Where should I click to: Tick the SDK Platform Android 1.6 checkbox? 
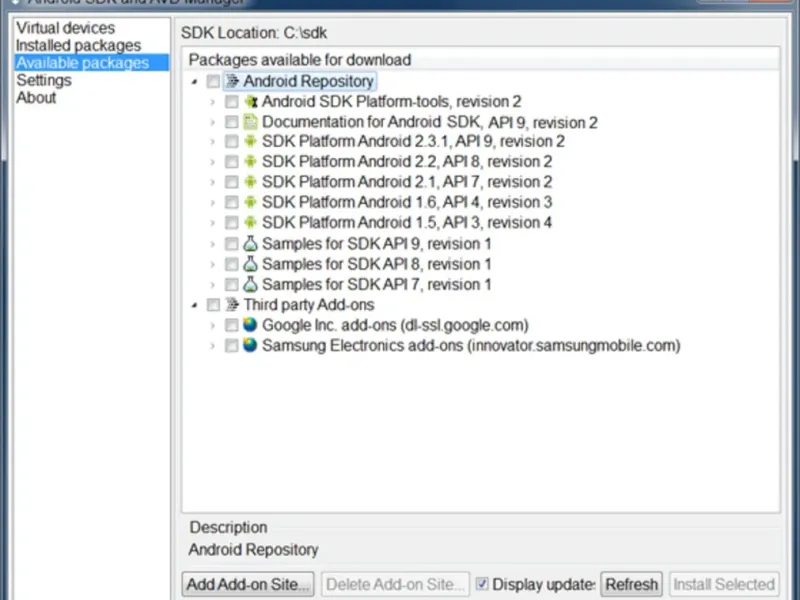coord(232,203)
